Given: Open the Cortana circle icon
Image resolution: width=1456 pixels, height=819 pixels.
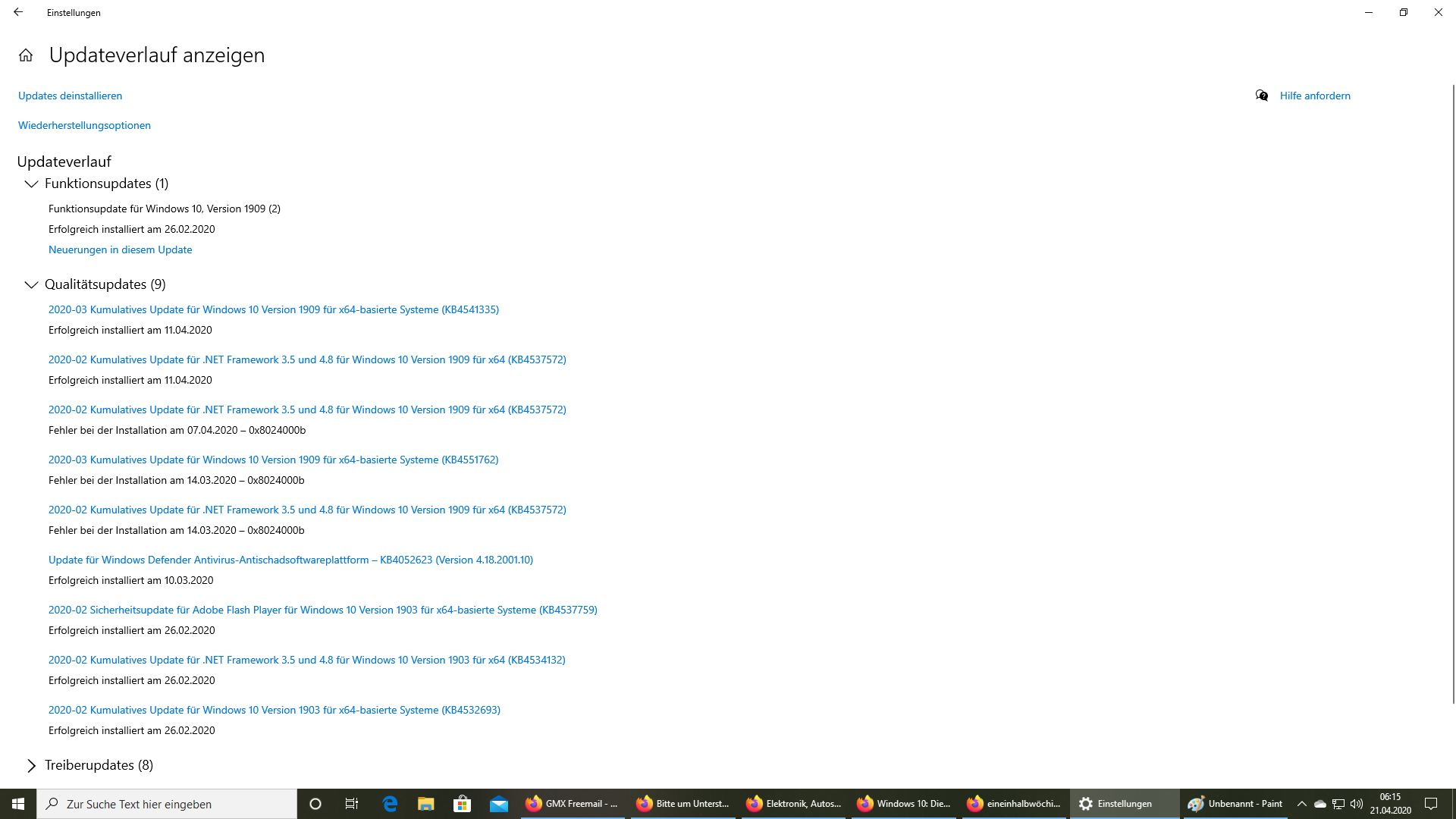Looking at the screenshot, I should (x=315, y=804).
